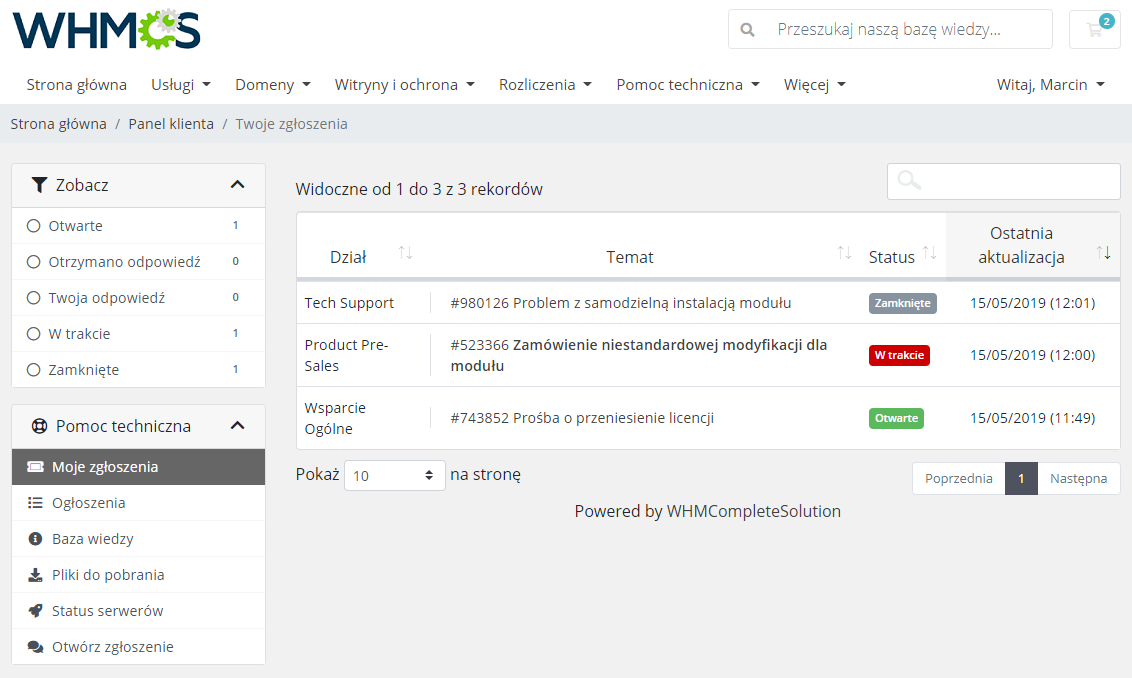Open the Rozliczenia menu
This screenshot has width=1132, height=678.
click(545, 85)
